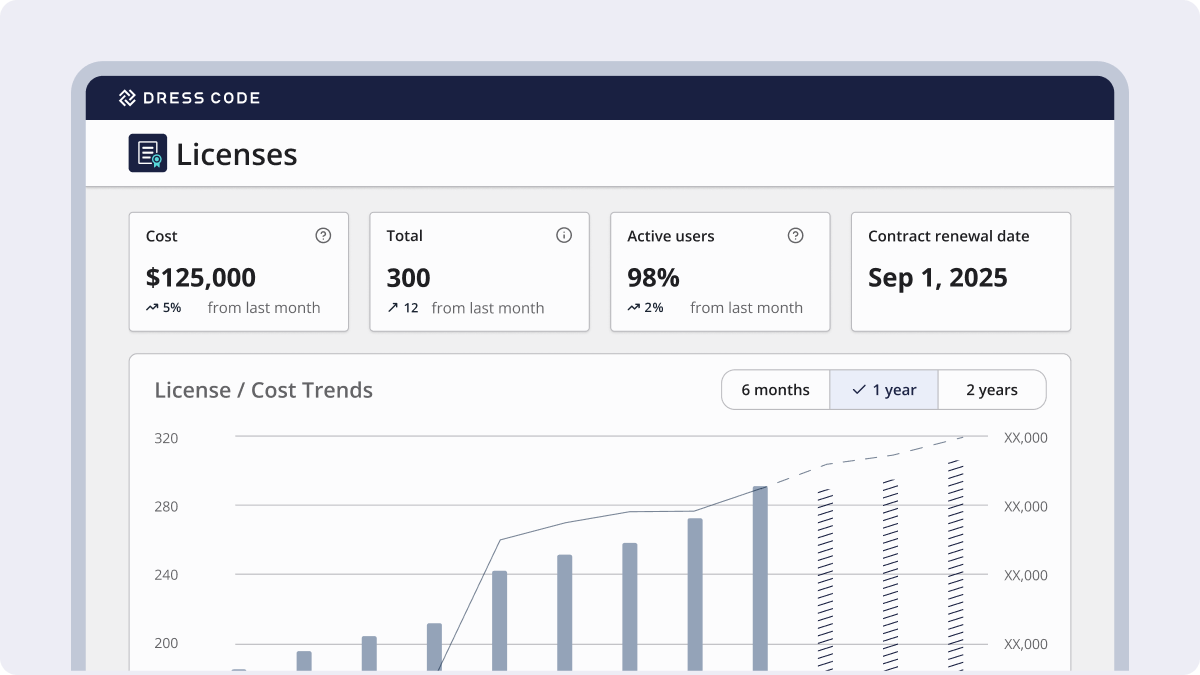Click the tallest solid bar in chart

coord(760,578)
